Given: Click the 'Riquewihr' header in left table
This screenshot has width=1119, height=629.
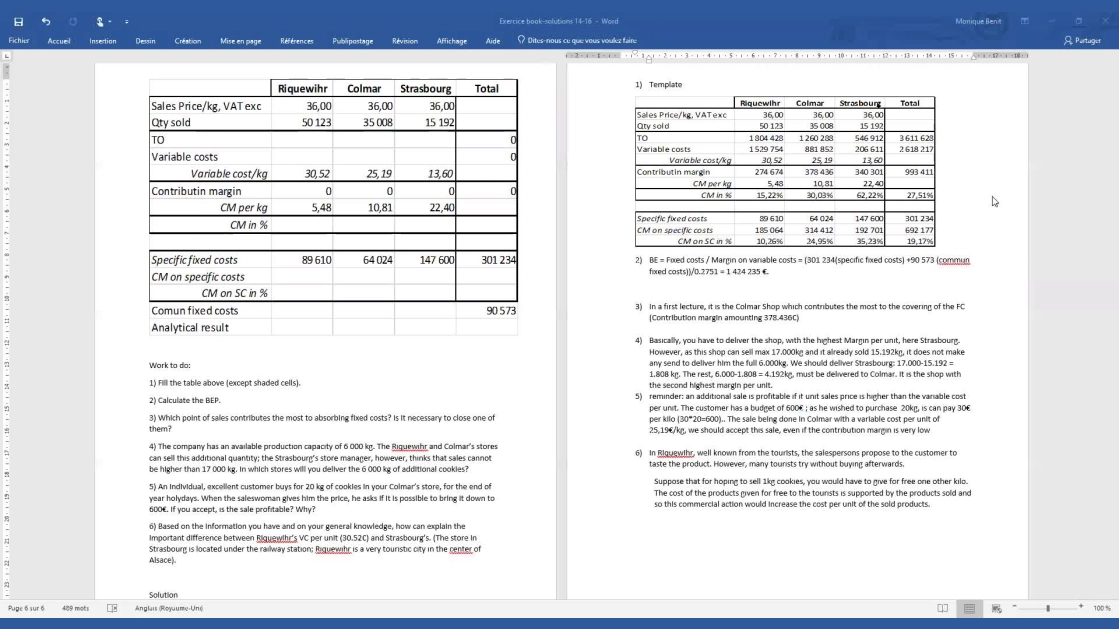Looking at the screenshot, I should [303, 89].
